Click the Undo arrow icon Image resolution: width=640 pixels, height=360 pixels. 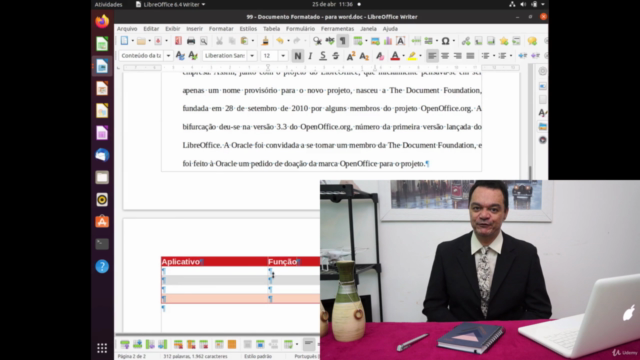tap(280, 41)
